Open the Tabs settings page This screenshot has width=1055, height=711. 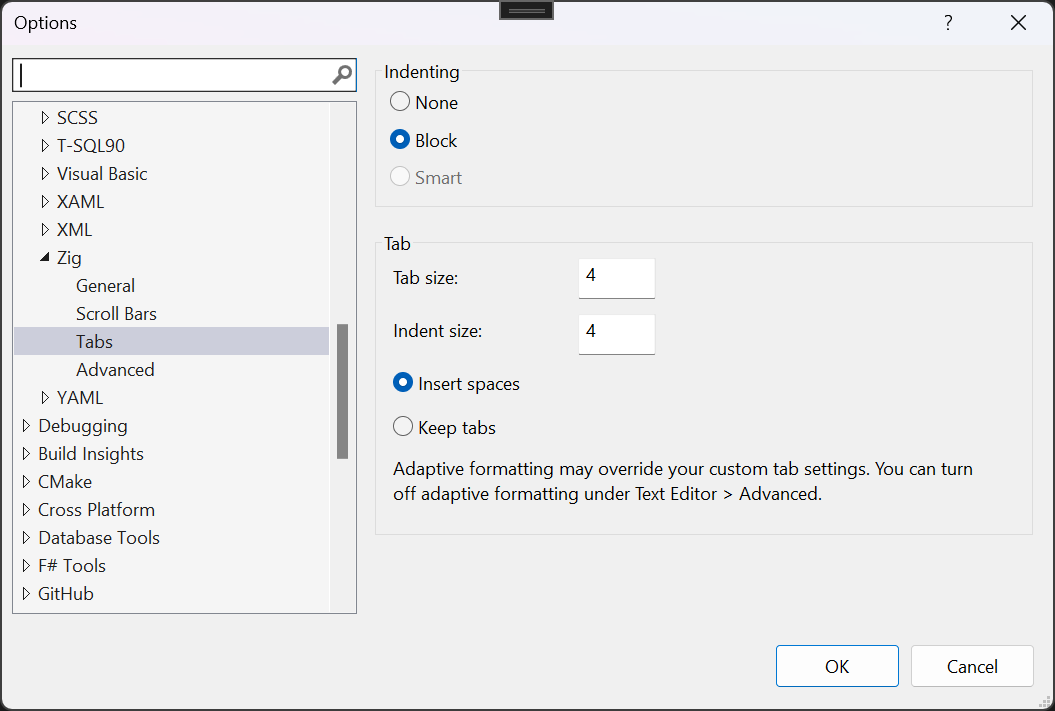tap(94, 341)
